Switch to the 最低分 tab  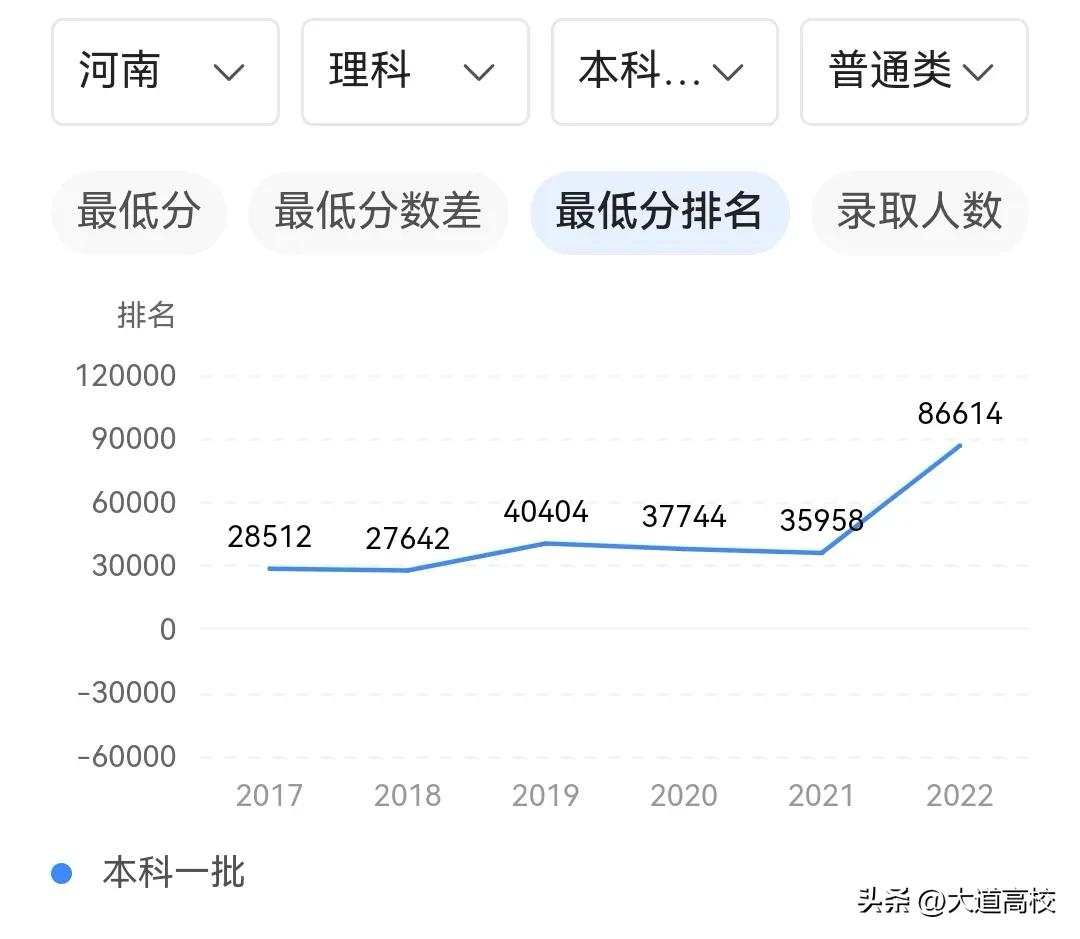coord(138,211)
